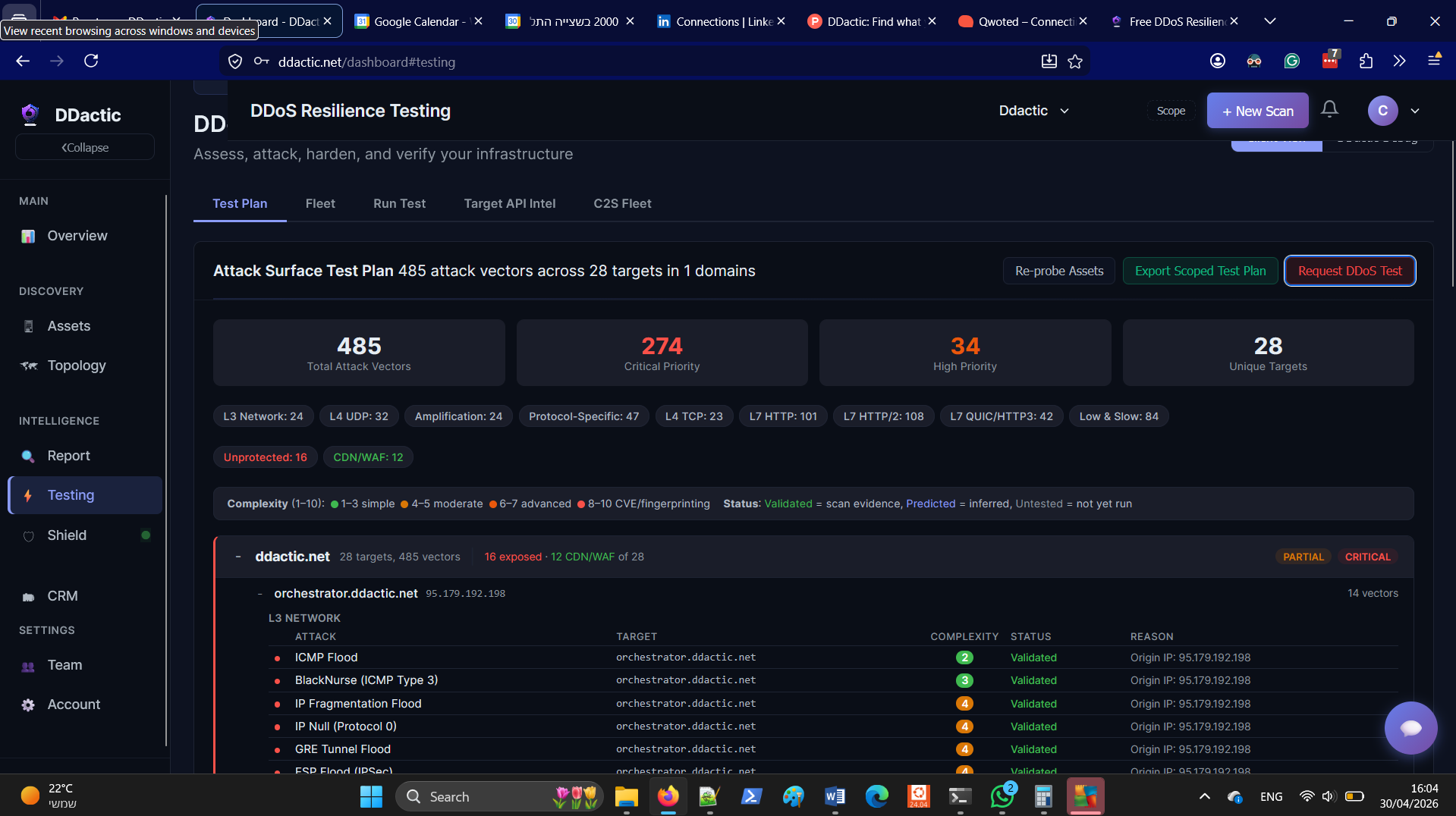Click the Scope button

click(1171, 111)
